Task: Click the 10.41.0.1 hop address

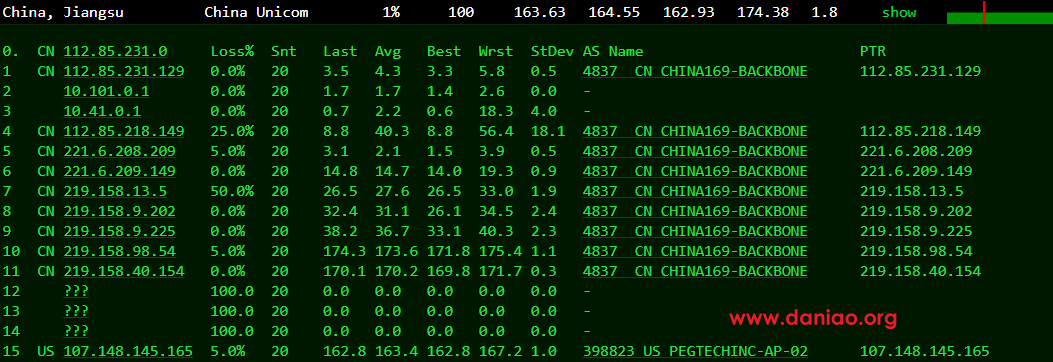Action: (102, 111)
